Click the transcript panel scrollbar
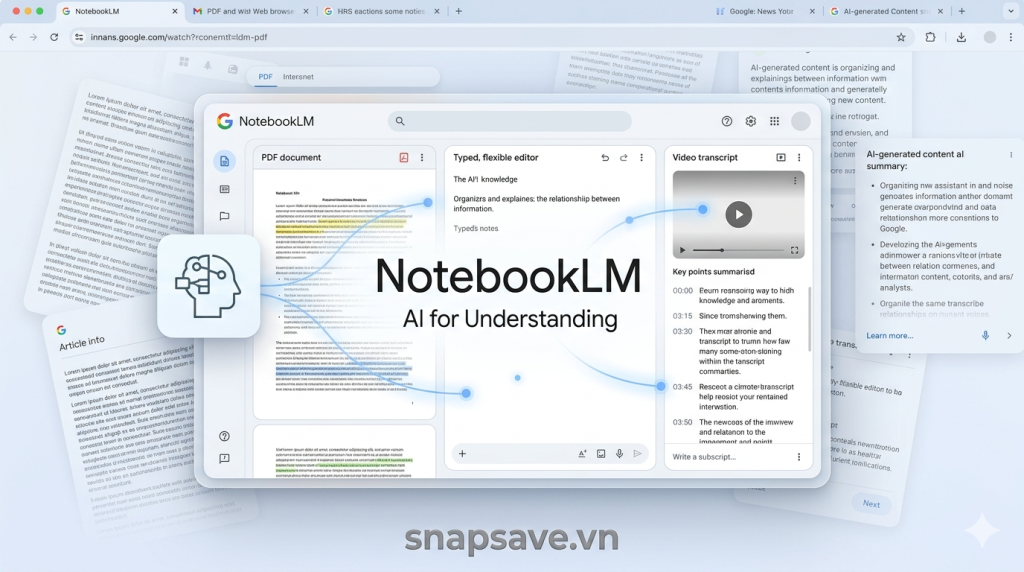 (x=810, y=319)
